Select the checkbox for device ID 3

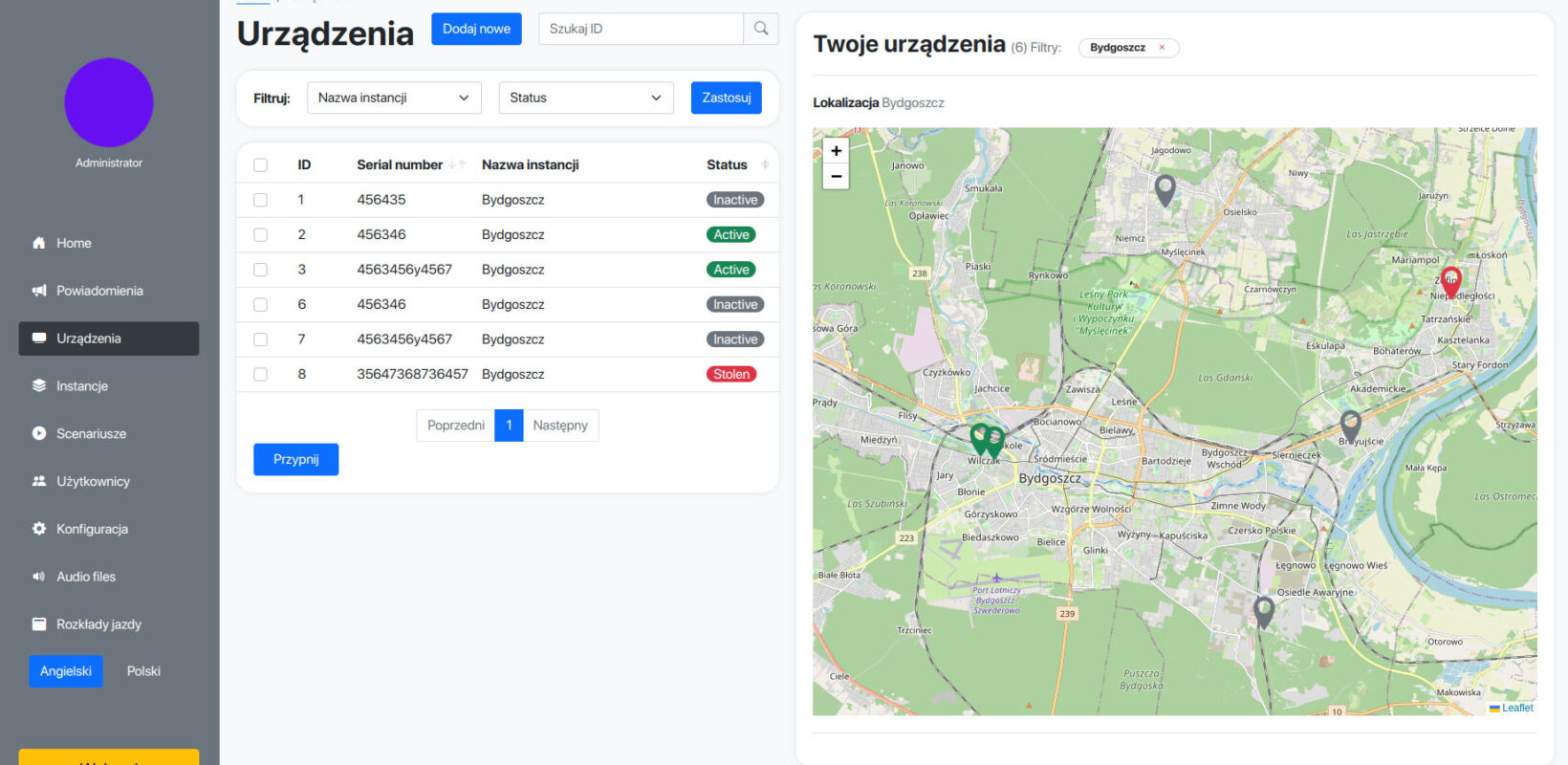(x=260, y=270)
